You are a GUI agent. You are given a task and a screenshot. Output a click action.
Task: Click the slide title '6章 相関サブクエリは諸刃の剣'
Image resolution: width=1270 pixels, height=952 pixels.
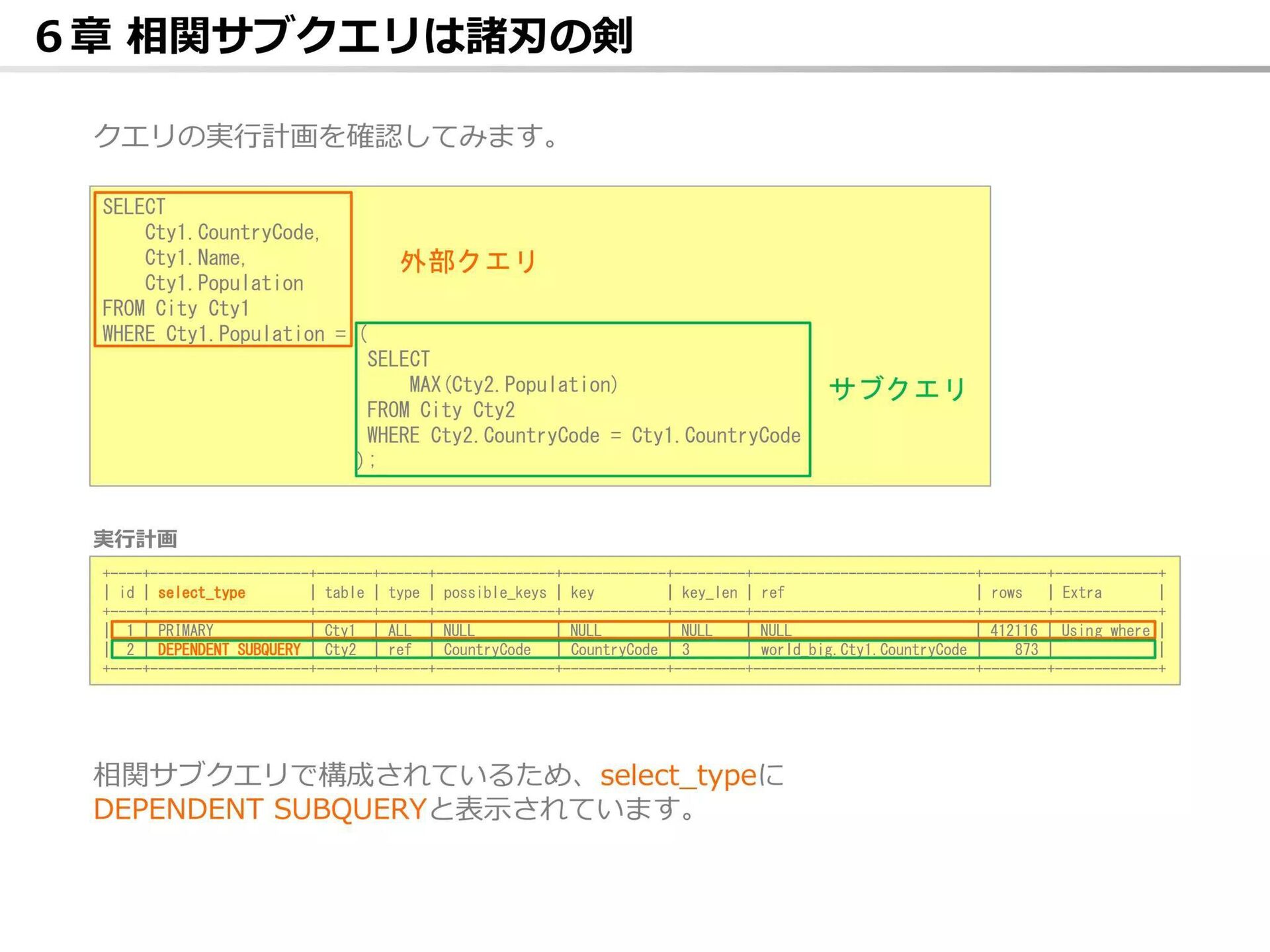pos(334,36)
